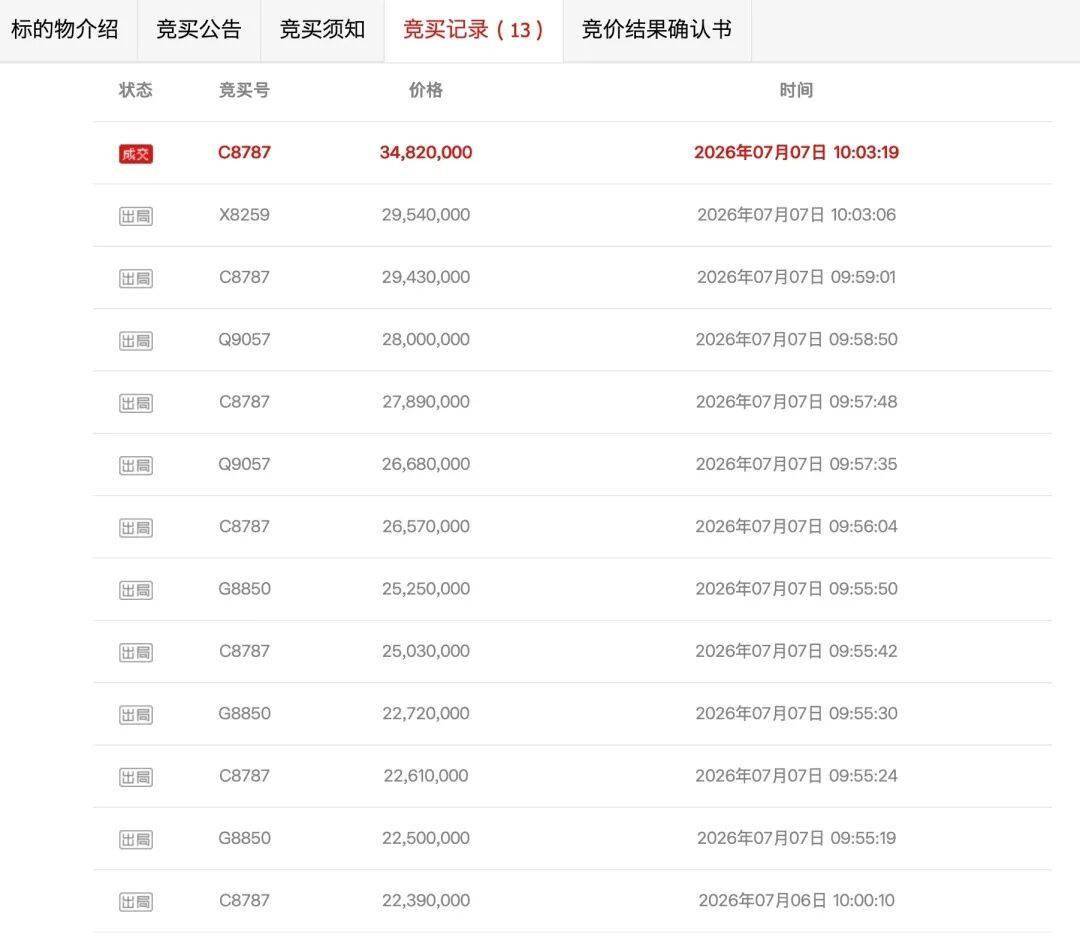Select C8787 in the 26,570,000 row

click(245, 526)
